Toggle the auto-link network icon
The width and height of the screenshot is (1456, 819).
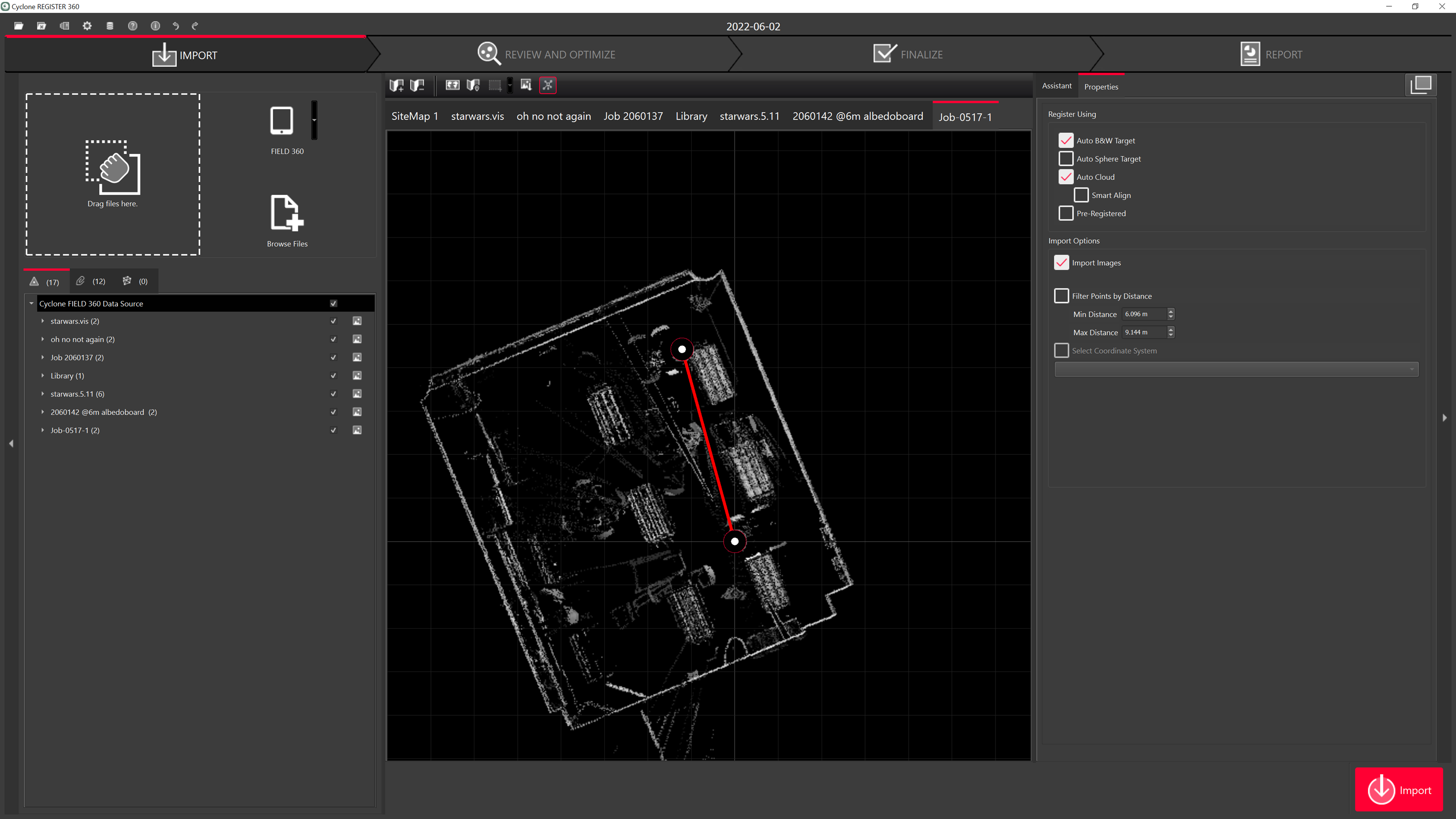coord(548,86)
